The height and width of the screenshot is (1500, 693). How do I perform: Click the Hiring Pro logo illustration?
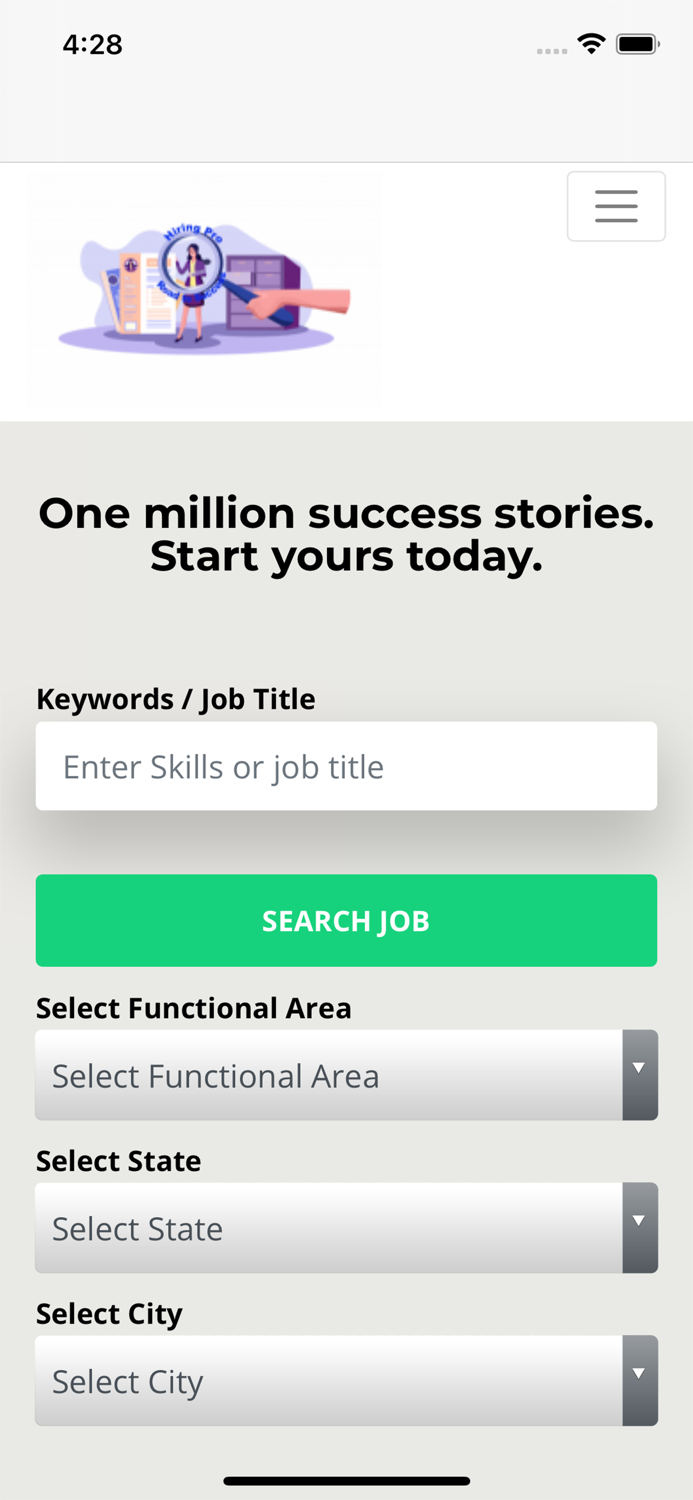[204, 289]
